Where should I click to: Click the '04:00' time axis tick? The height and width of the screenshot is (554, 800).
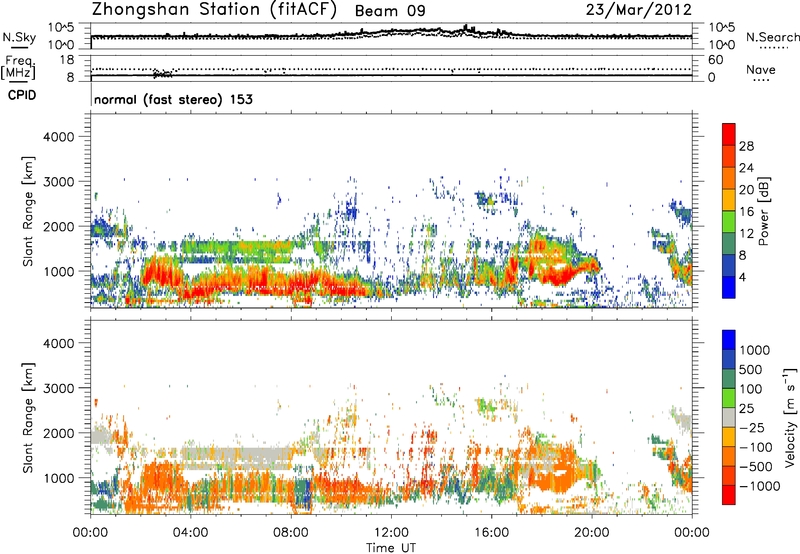click(190, 533)
